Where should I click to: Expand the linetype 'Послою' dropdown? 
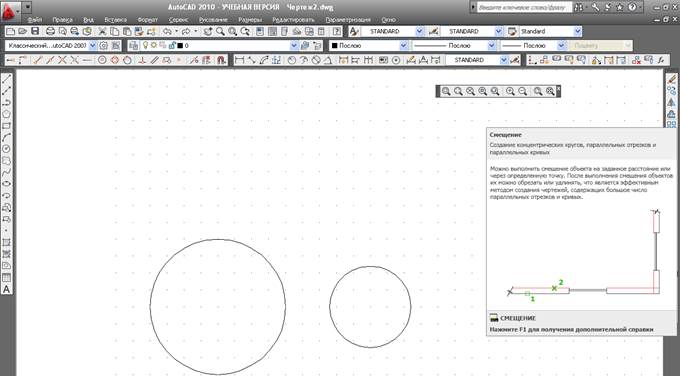click(491, 45)
